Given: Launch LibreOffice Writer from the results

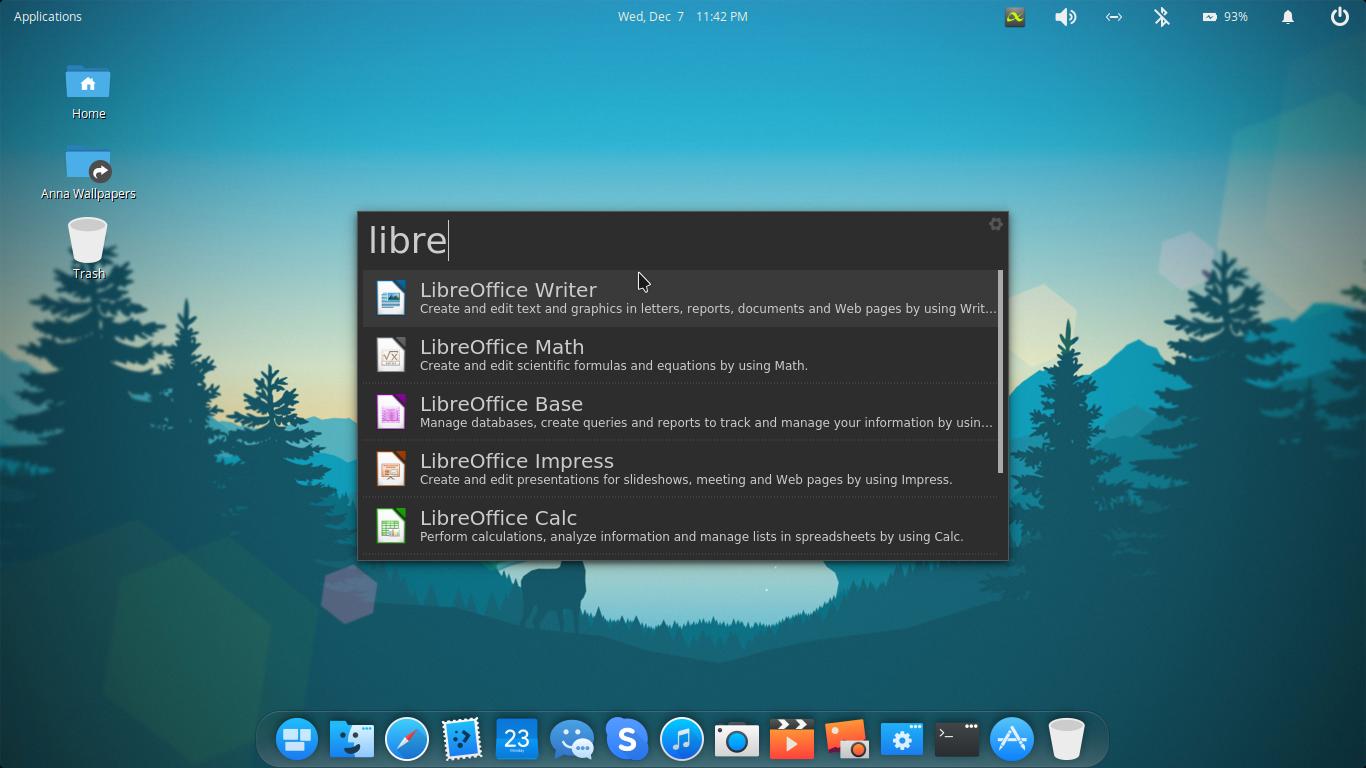Looking at the screenshot, I should point(683,297).
